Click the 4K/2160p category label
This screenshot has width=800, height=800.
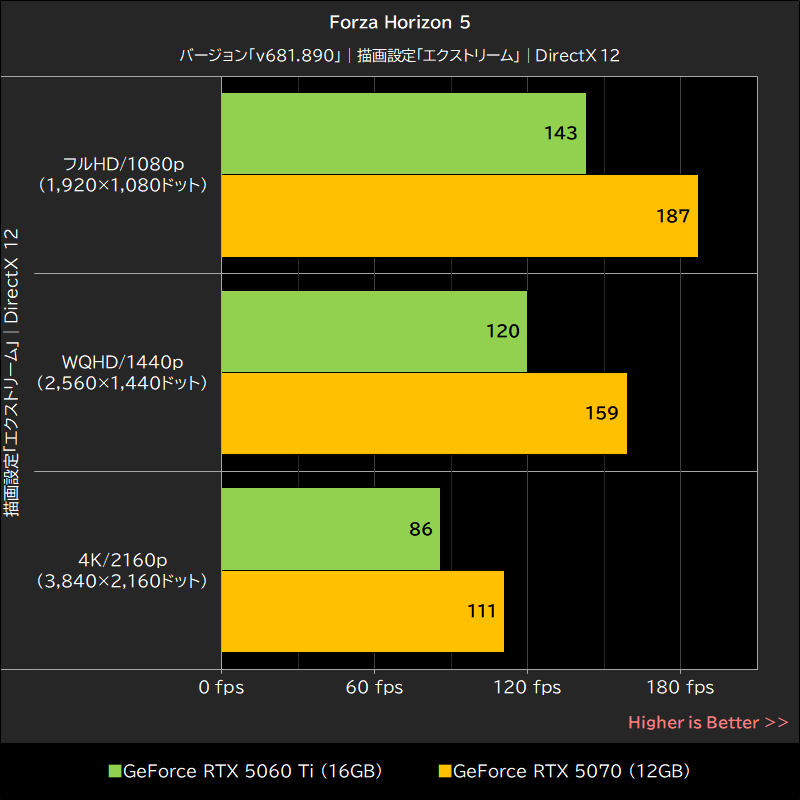click(122, 570)
